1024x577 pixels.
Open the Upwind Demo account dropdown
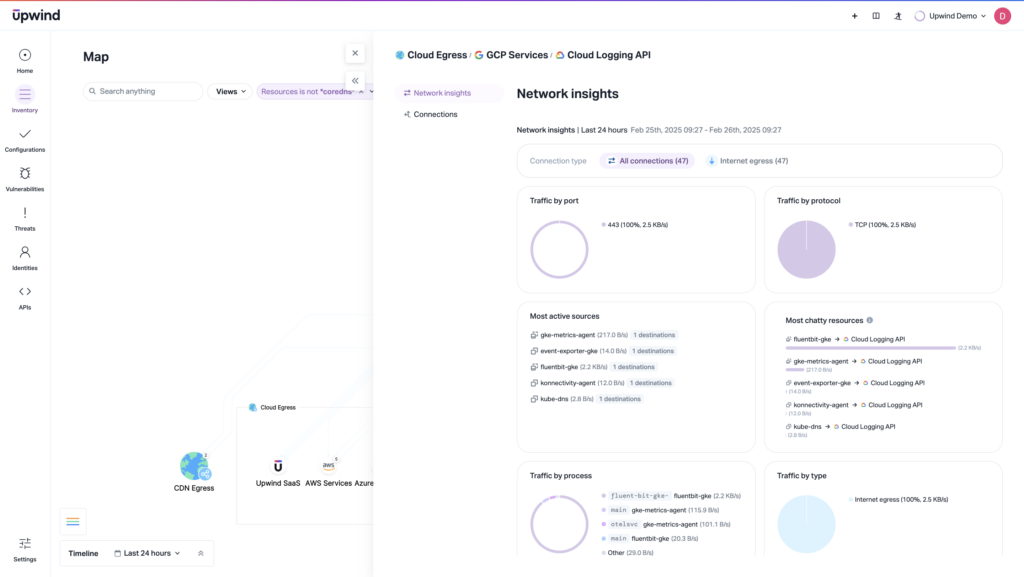click(x=950, y=16)
